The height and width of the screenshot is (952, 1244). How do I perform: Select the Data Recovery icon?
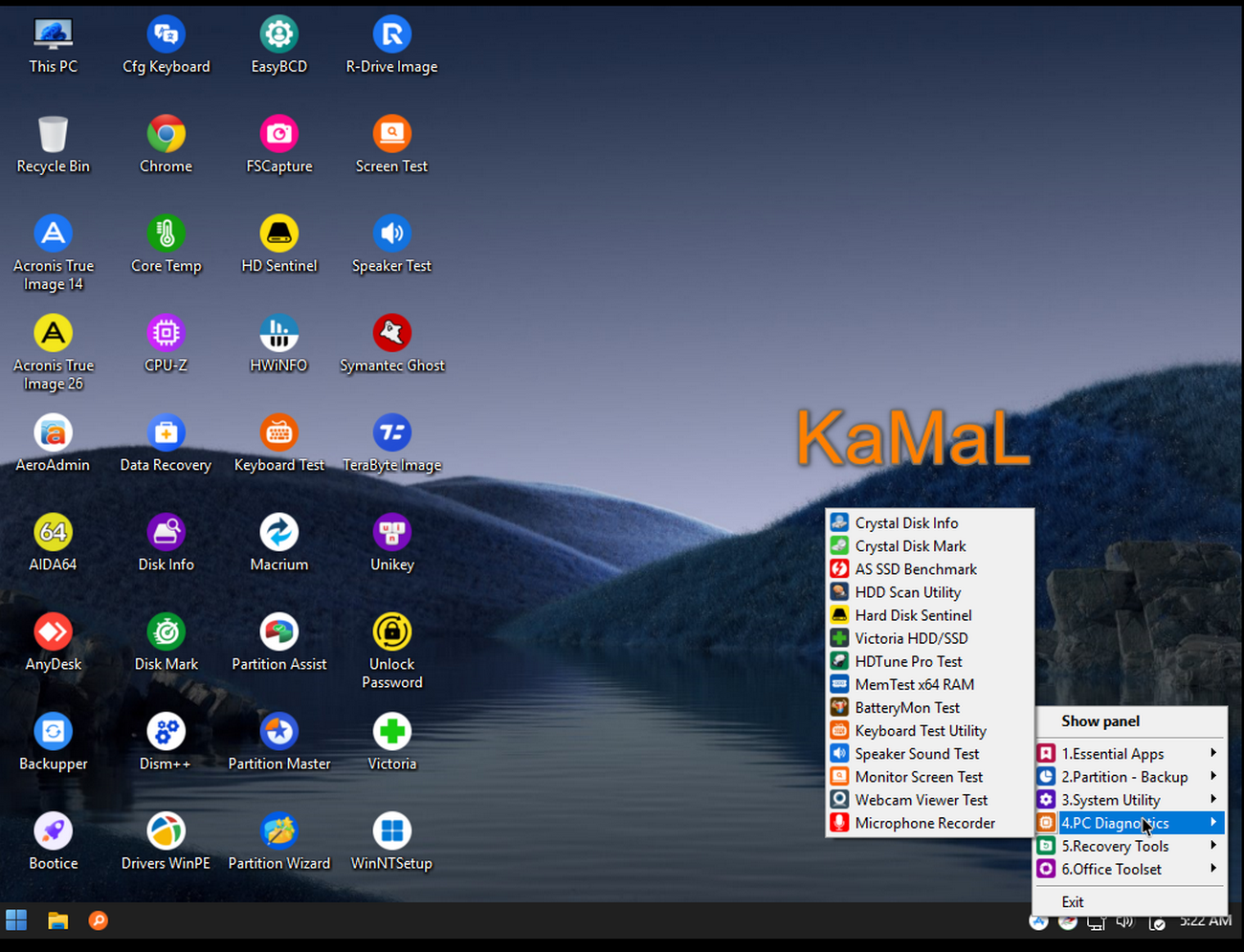tap(166, 445)
